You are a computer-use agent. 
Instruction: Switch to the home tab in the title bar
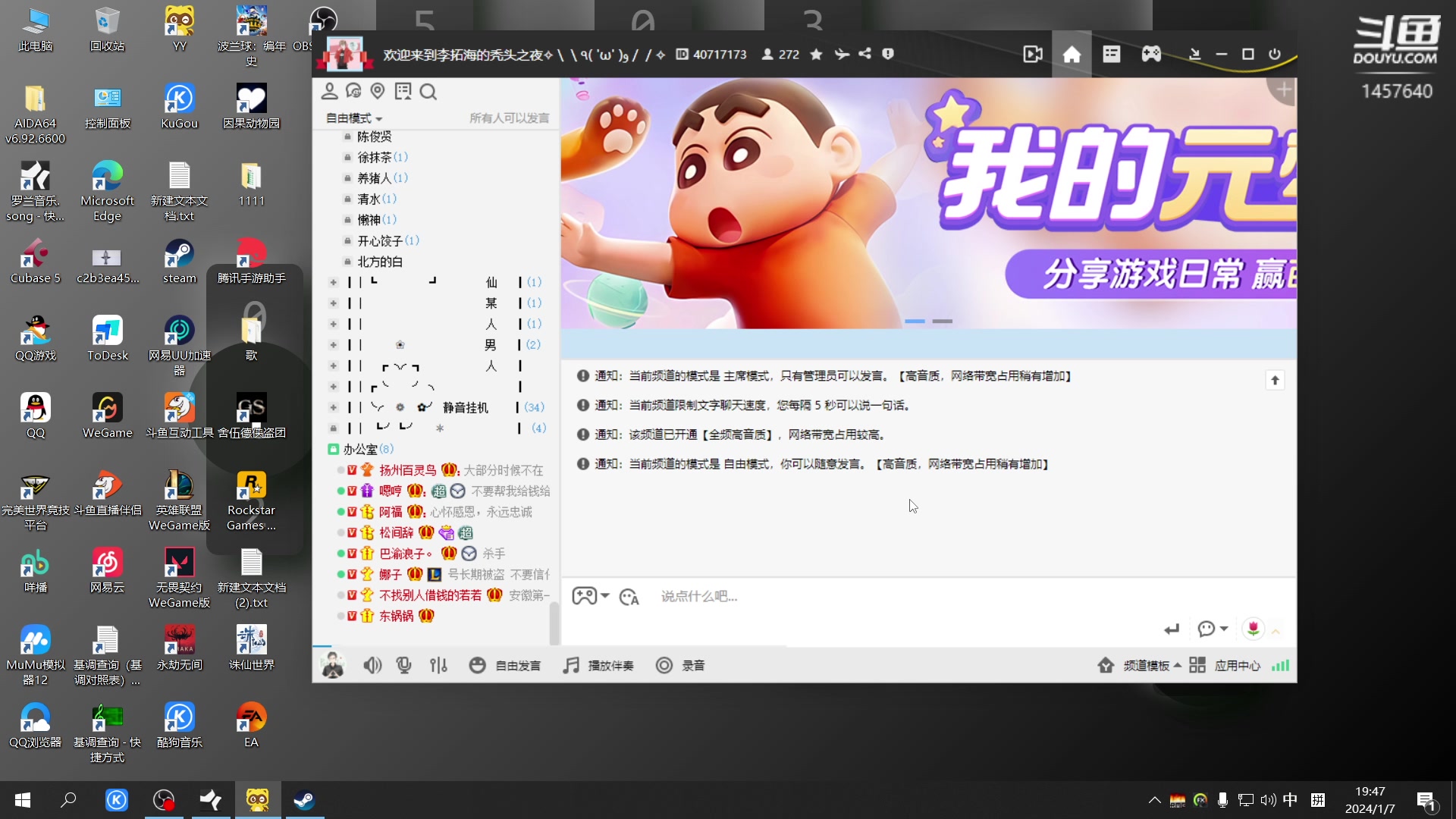1072,54
